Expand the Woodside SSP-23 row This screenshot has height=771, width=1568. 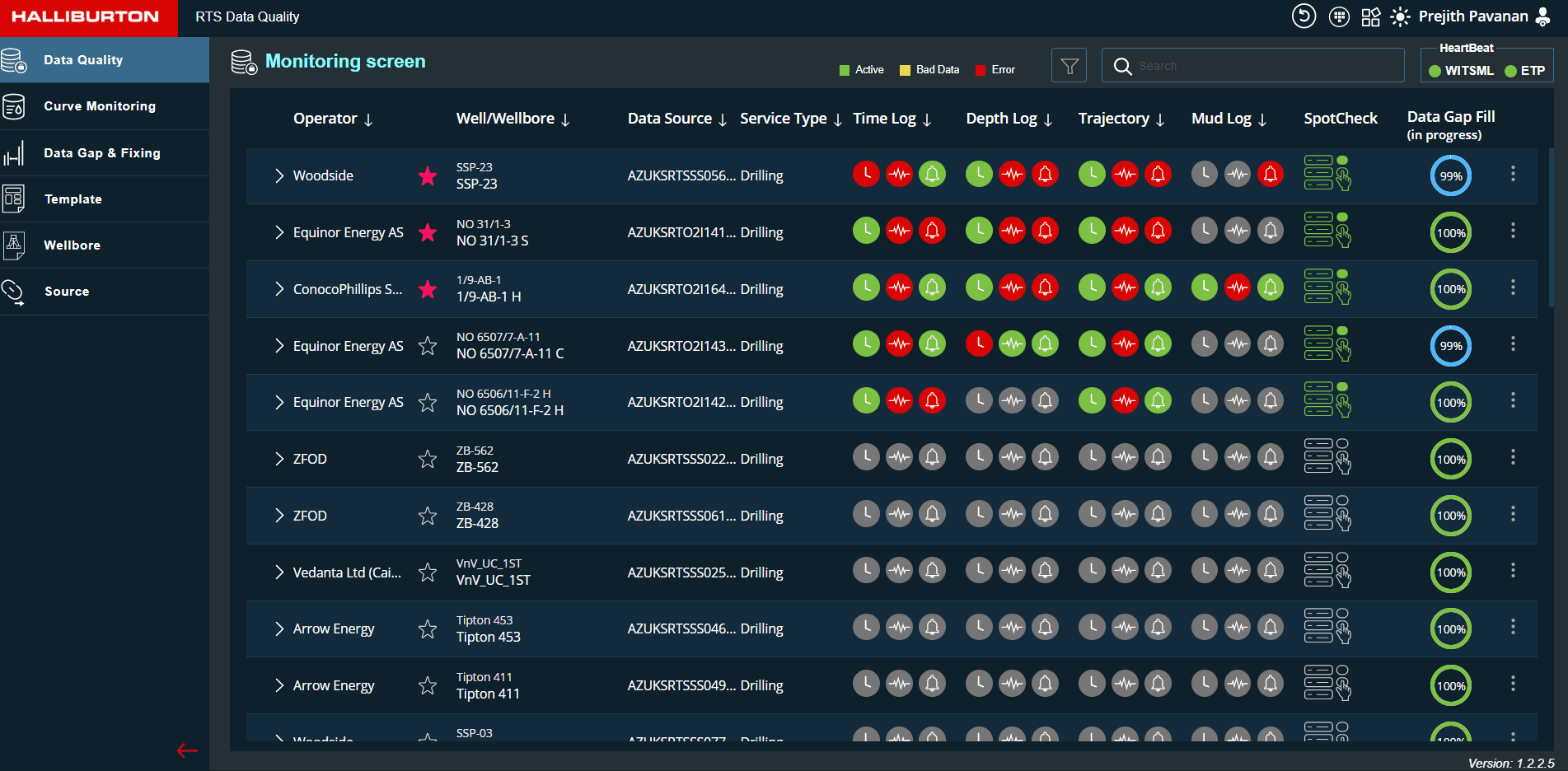point(279,175)
